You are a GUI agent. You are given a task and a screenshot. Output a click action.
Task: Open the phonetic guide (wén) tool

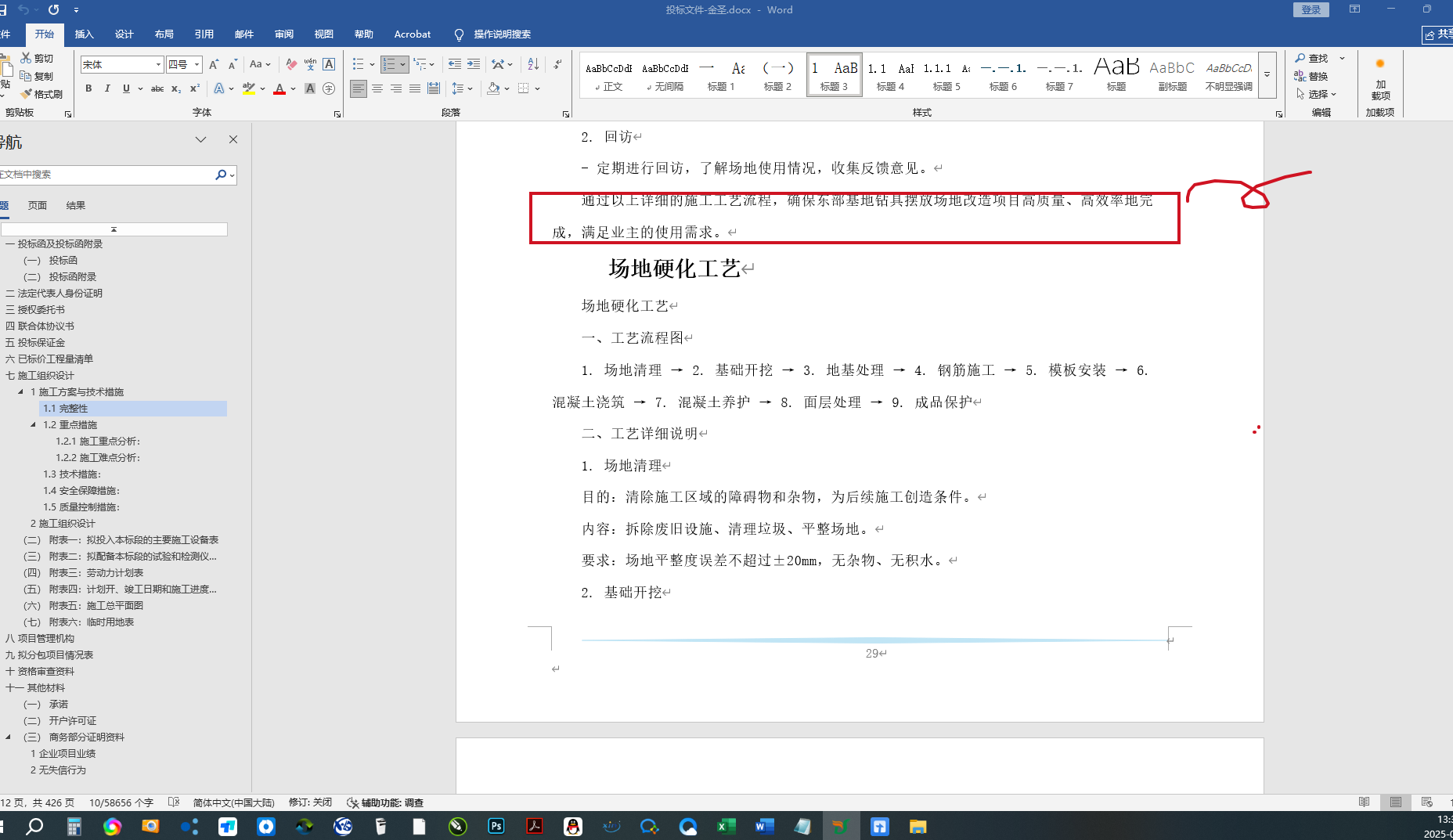click(310, 64)
